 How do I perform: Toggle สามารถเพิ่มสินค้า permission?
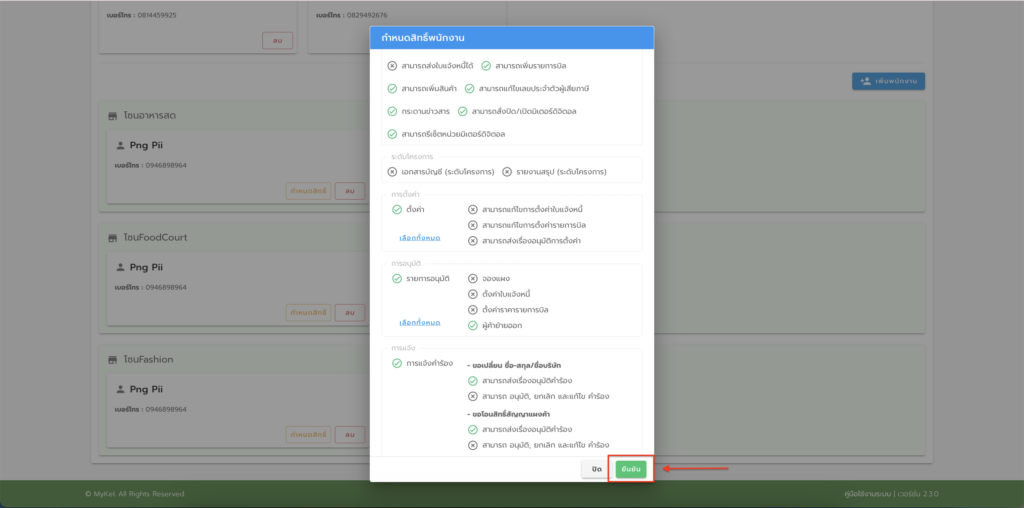[x=392, y=89]
